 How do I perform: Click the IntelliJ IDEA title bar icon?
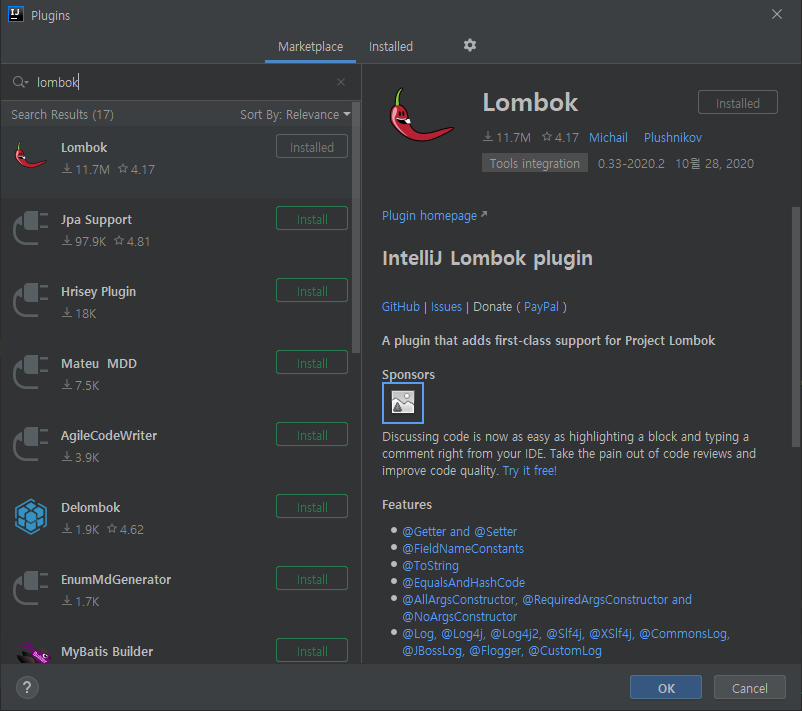(16, 14)
